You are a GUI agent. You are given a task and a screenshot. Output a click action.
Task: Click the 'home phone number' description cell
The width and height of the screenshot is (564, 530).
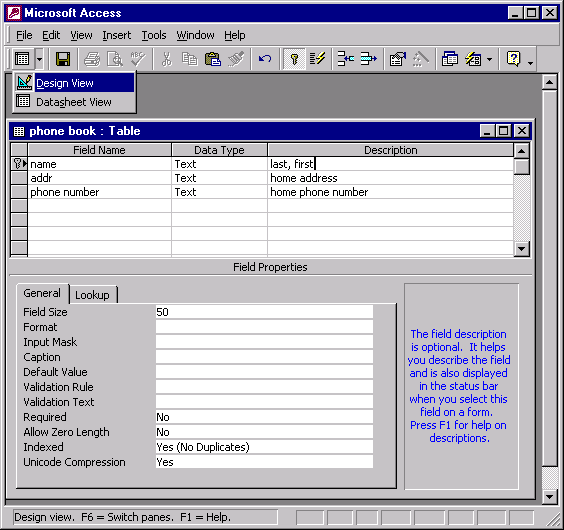[390, 192]
